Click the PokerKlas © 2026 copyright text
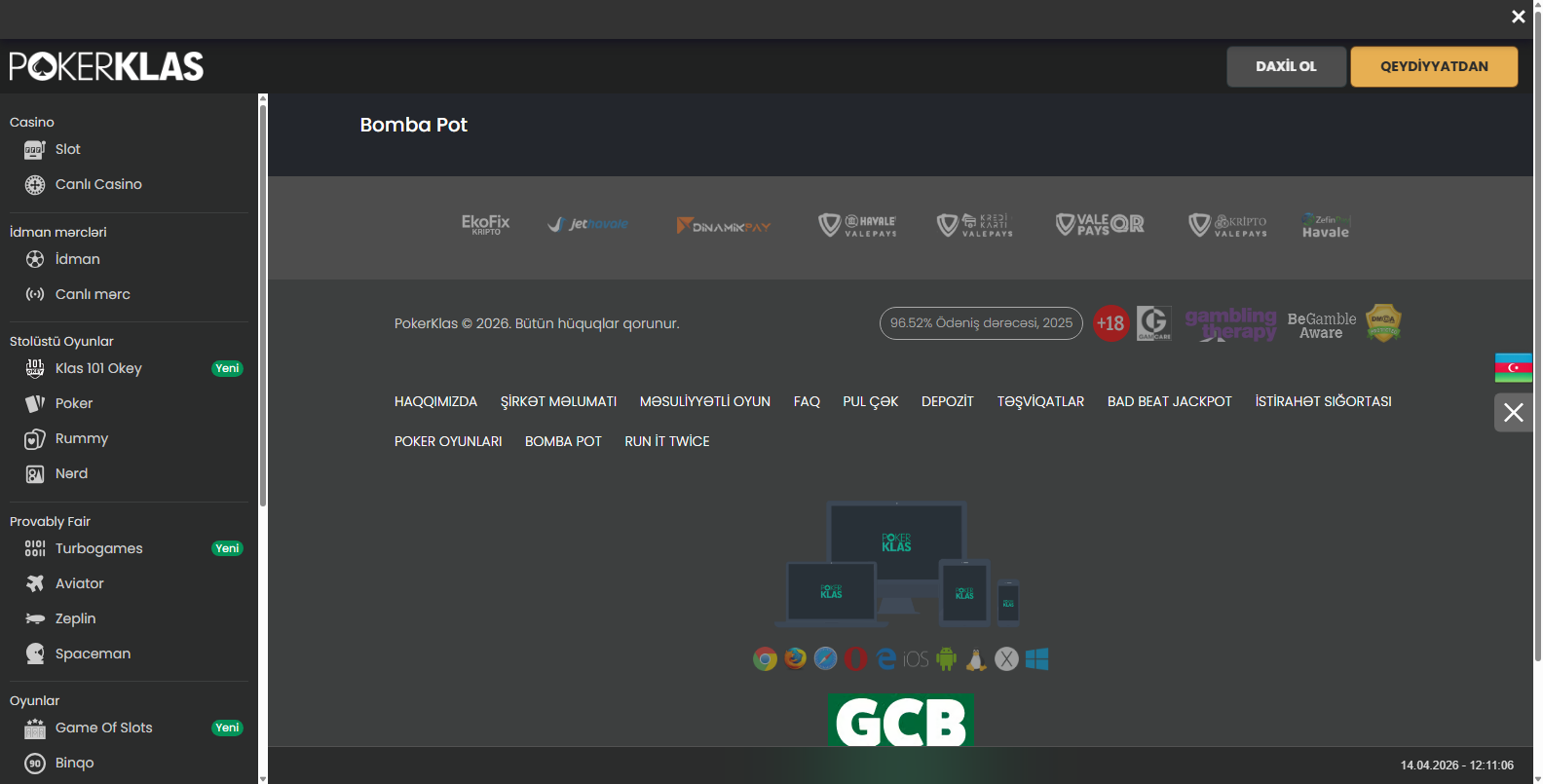The height and width of the screenshot is (784, 1543). click(537, 323)
